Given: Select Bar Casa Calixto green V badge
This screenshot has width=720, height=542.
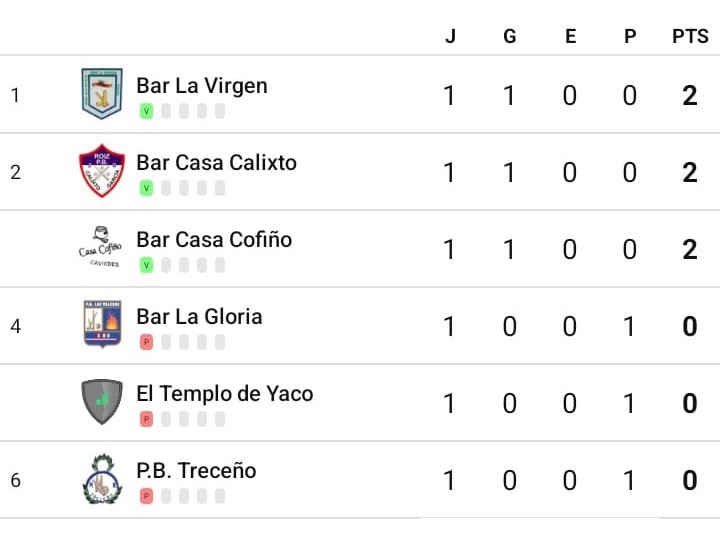Looking at the screenshot, I should (146, 188).
